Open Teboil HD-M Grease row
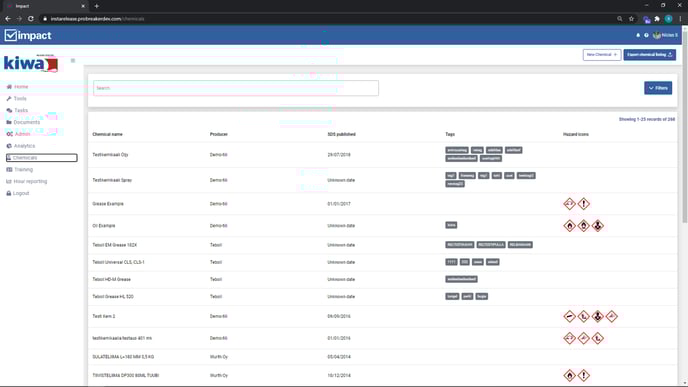The width and height of the screenshot is (688, 387). click(x=382, y=280)
